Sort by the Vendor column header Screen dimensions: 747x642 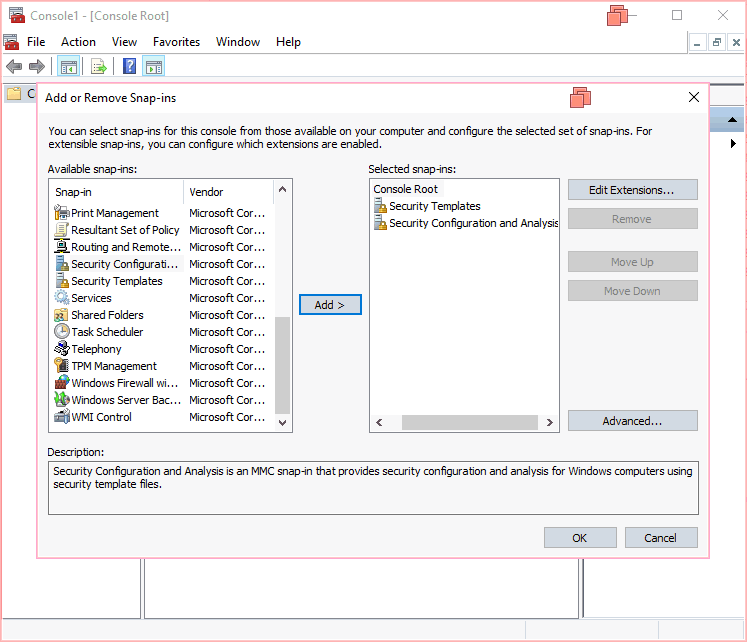click(228, 192)
